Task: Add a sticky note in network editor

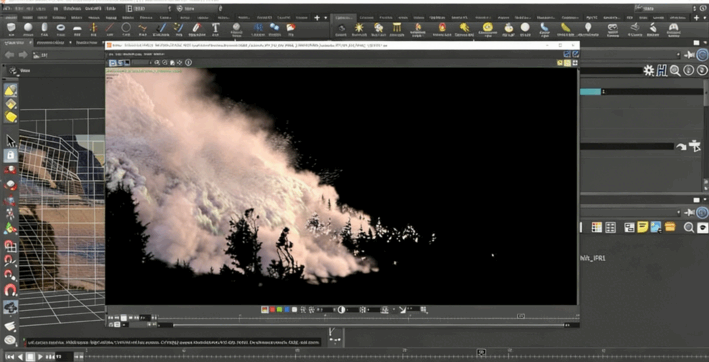Action: 643,227
